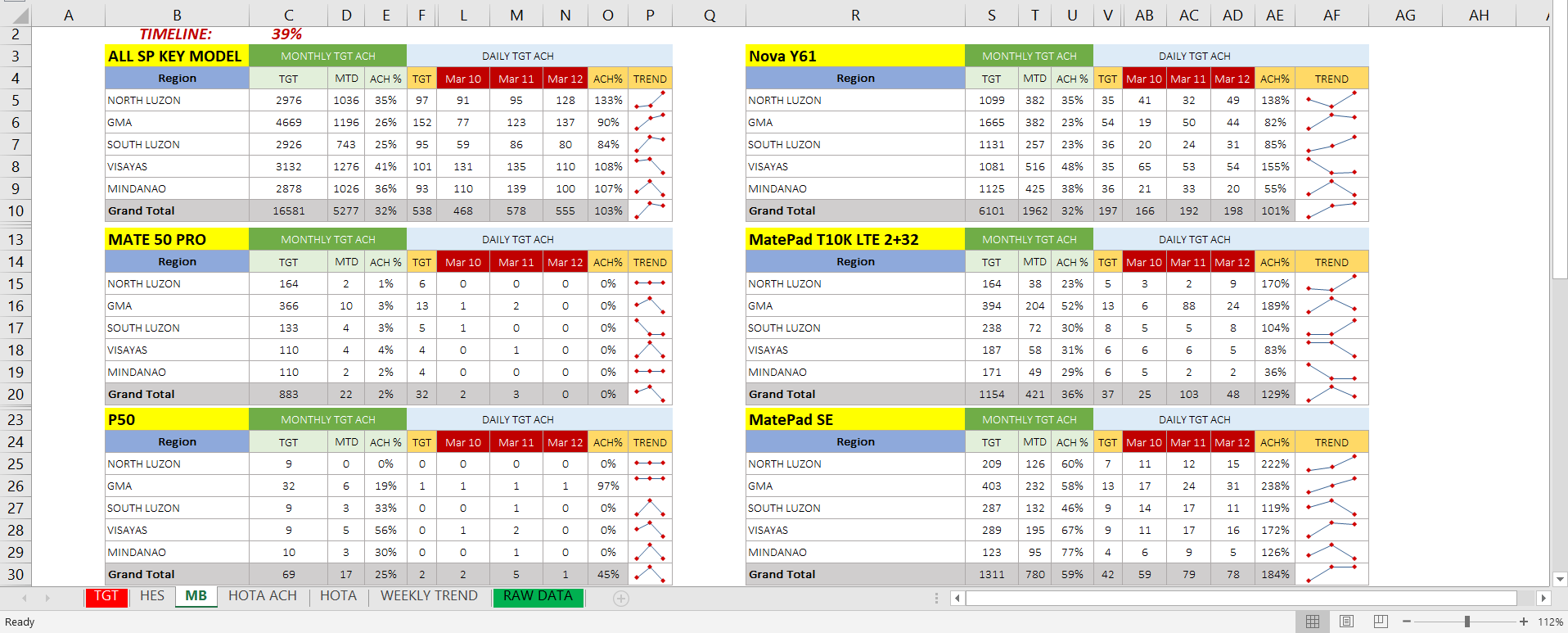Select column B header
This screenshot has height=633, width=1568.
coord(177,16)
